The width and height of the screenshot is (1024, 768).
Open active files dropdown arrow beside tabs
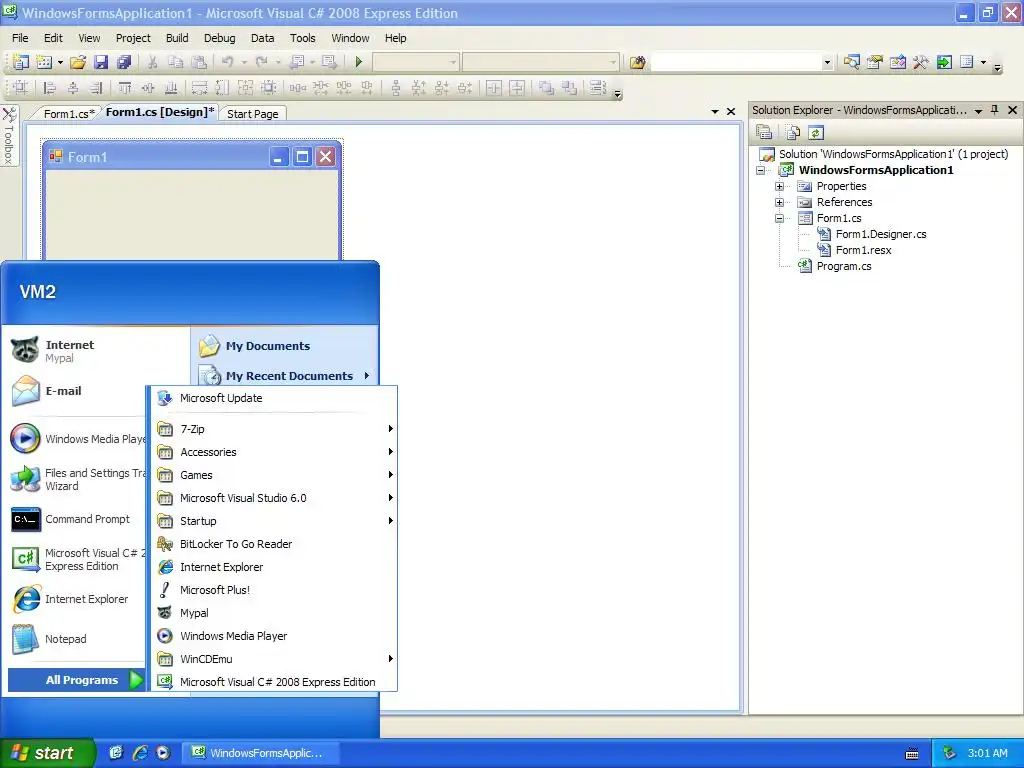point(714,112)
